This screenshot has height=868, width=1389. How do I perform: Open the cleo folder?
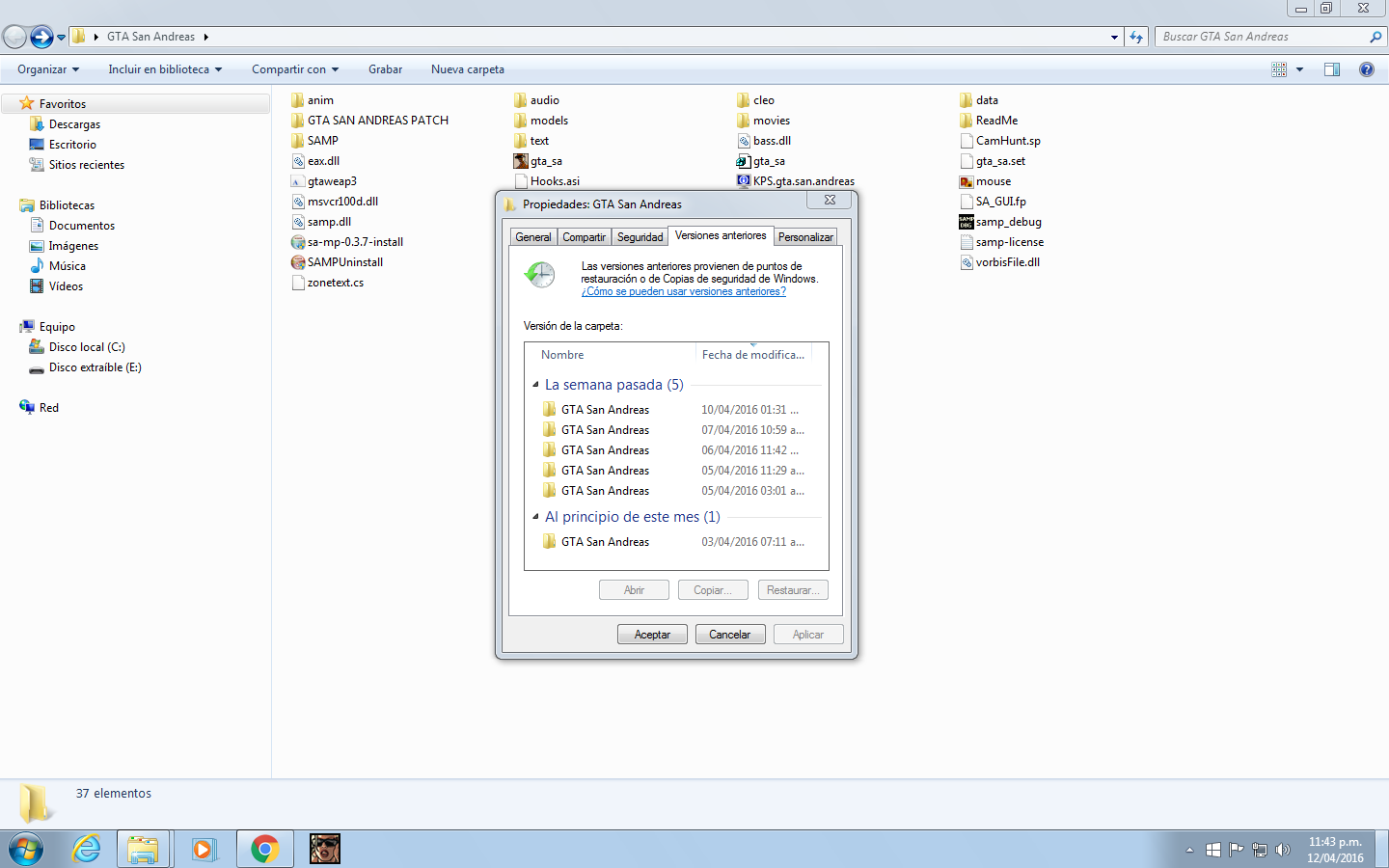tap(755, 100)
